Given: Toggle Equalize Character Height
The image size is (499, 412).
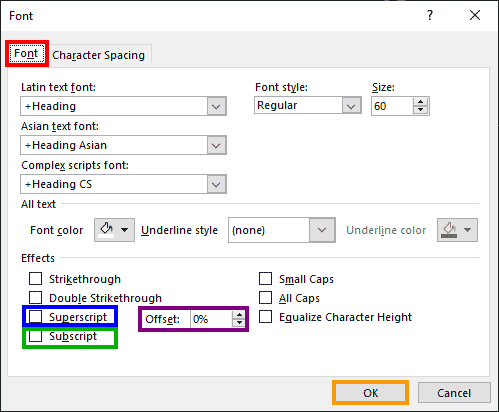Looking at the screenshot, I should coord(265,317).
